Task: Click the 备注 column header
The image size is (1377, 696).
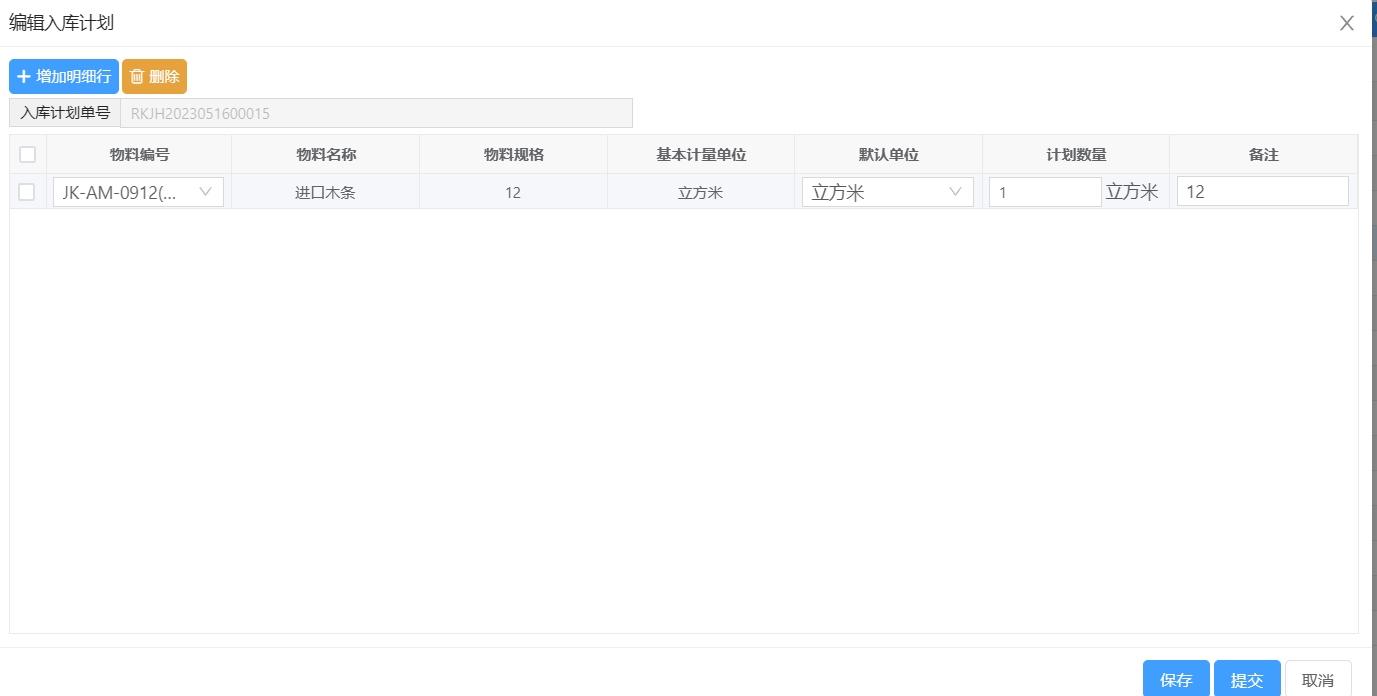Action: tap(1263, 154)
